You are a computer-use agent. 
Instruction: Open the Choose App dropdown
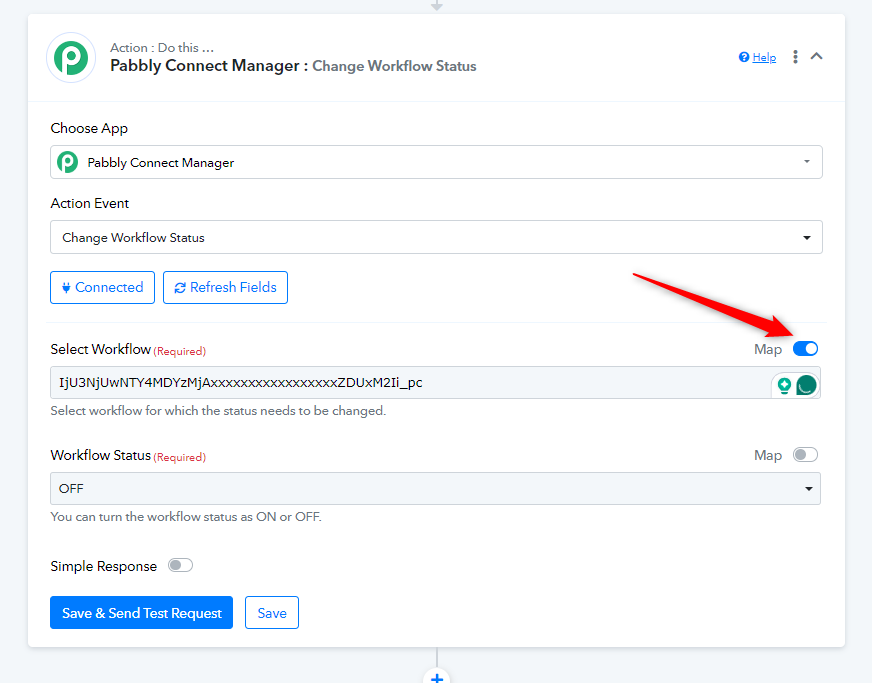click(436, 162)
